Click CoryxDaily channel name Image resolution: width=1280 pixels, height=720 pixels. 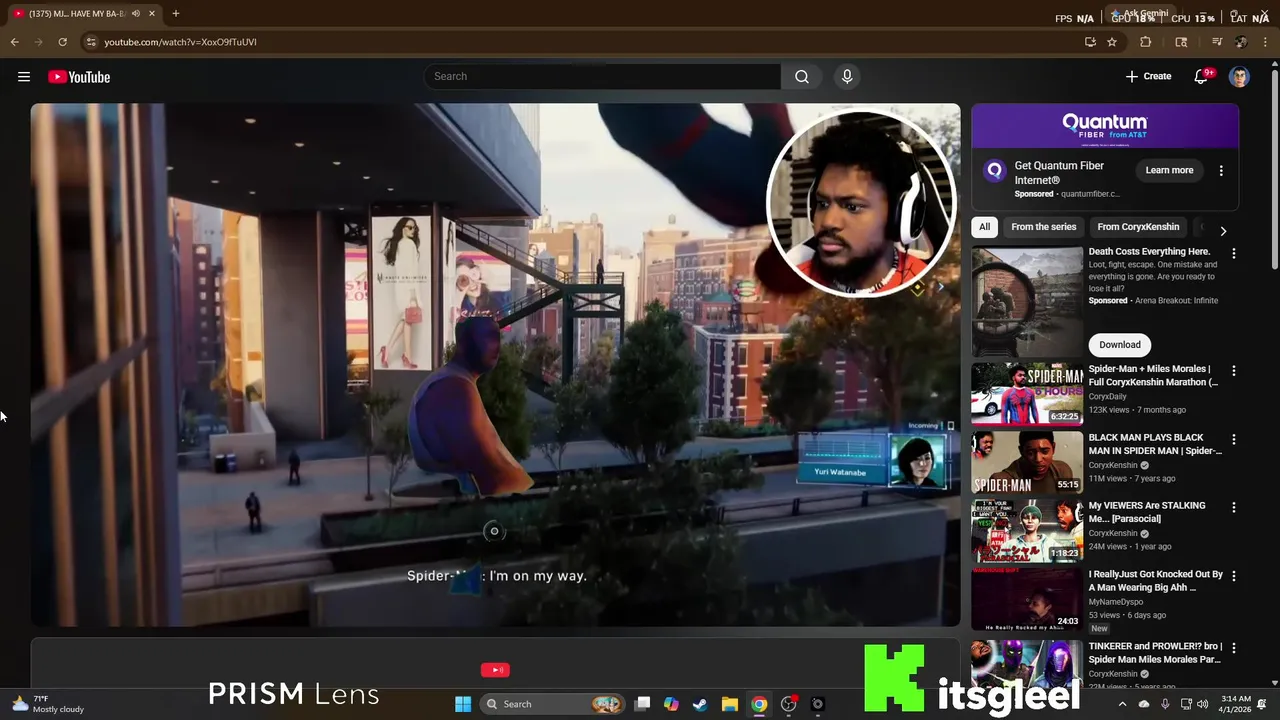1107,397
